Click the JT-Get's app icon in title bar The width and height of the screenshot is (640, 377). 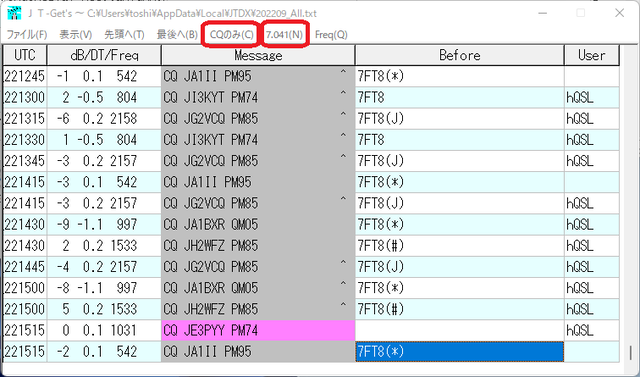(14, 13)
